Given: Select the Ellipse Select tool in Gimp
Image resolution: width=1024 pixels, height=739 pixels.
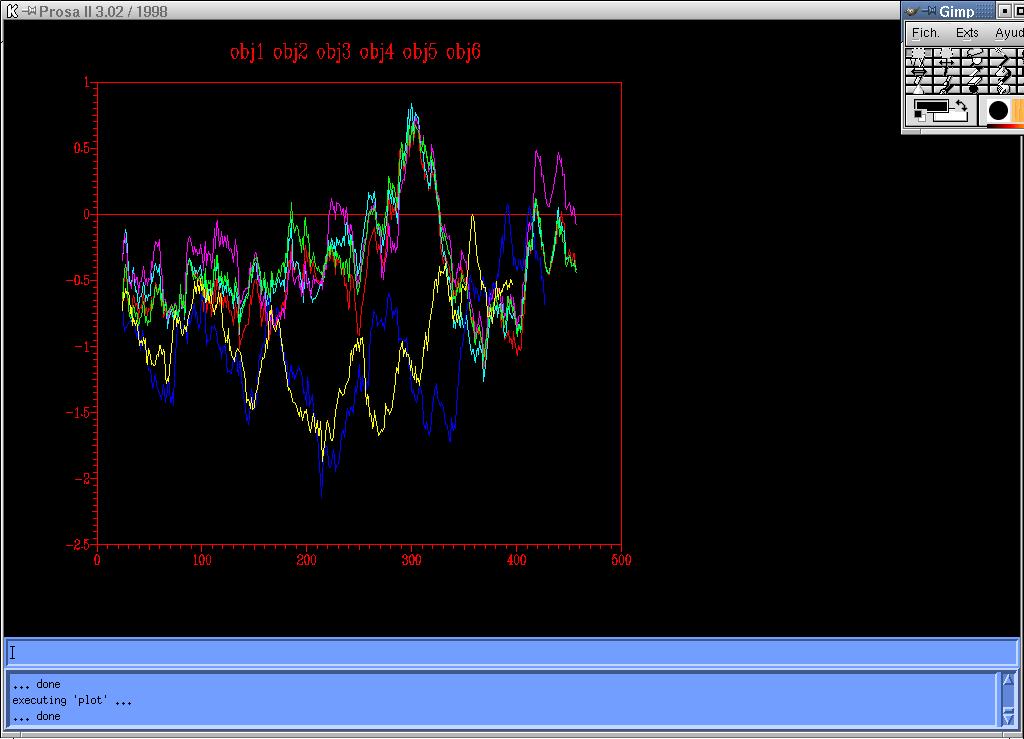Looking at the screenshot, I should pyautogui.click(x=946, y=55).
